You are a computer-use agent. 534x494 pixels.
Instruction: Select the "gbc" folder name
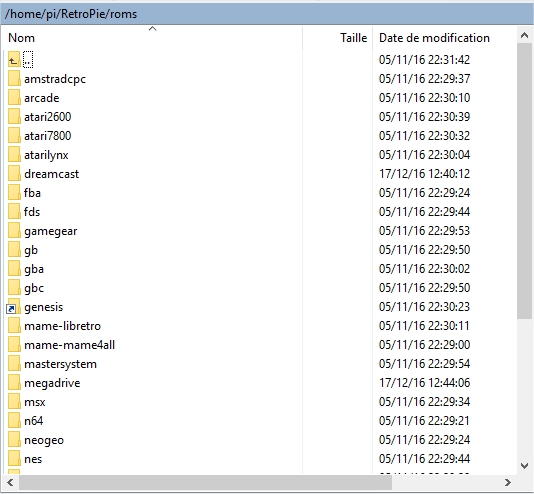tap(34, 289)
